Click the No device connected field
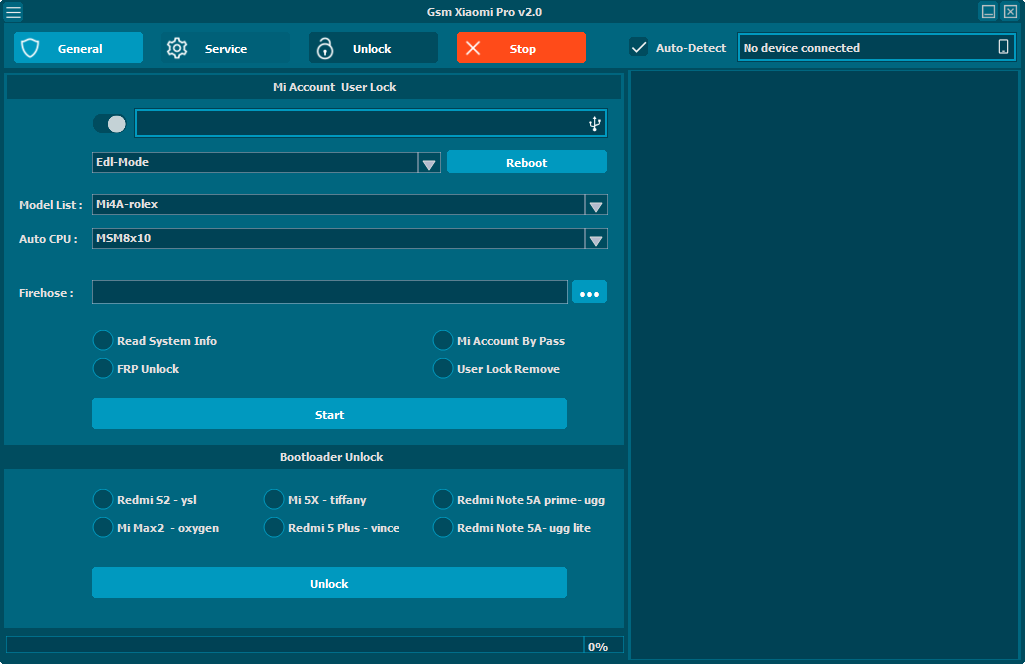 click(x=876, y=48)
